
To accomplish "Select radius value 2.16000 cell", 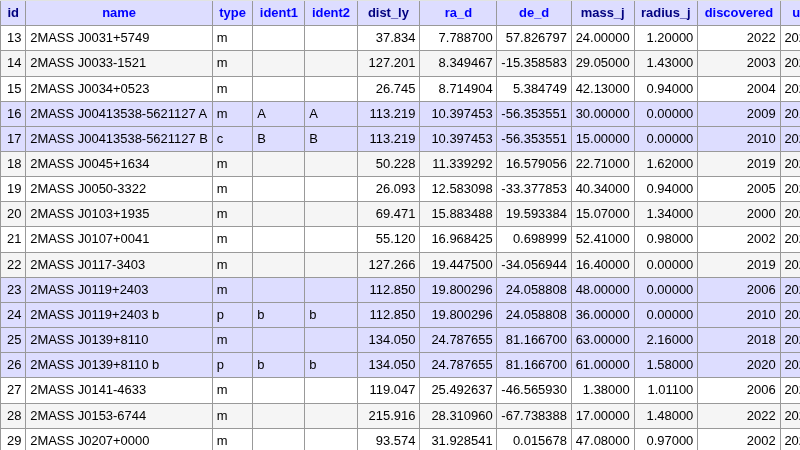I will (x=665, y=340).
